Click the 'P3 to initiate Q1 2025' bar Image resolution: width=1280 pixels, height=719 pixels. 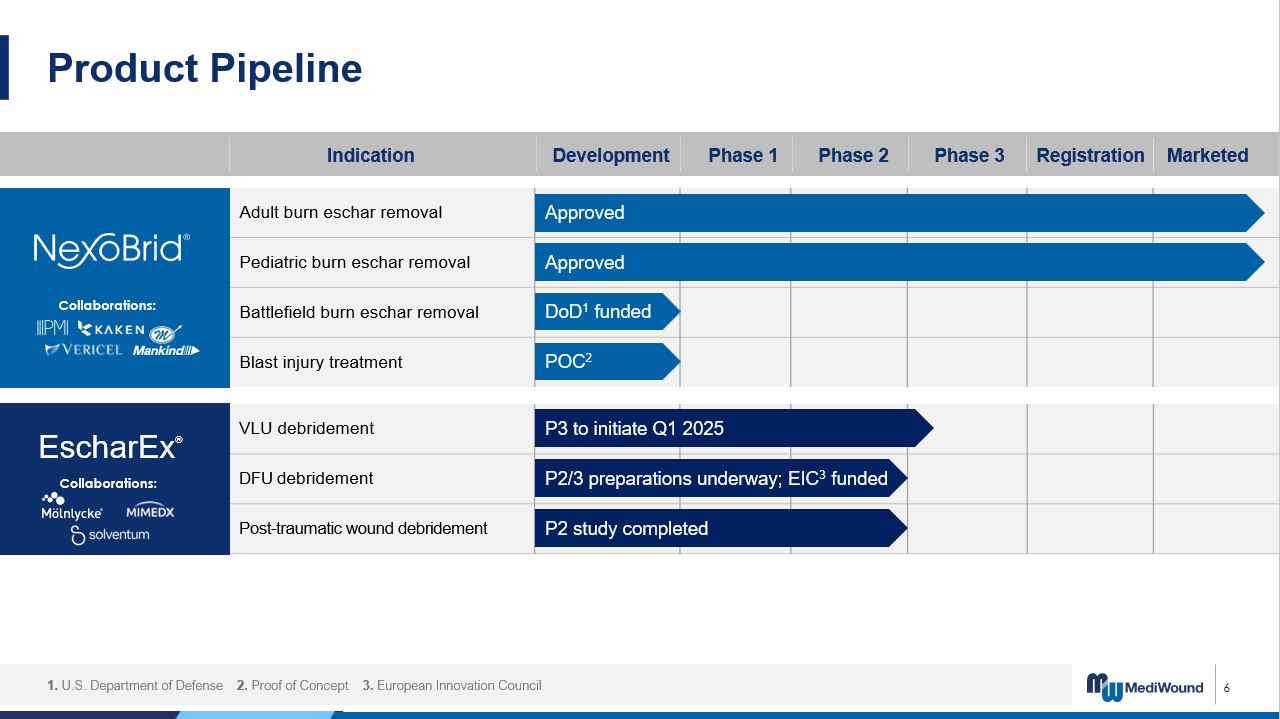(x=734, y=428)
